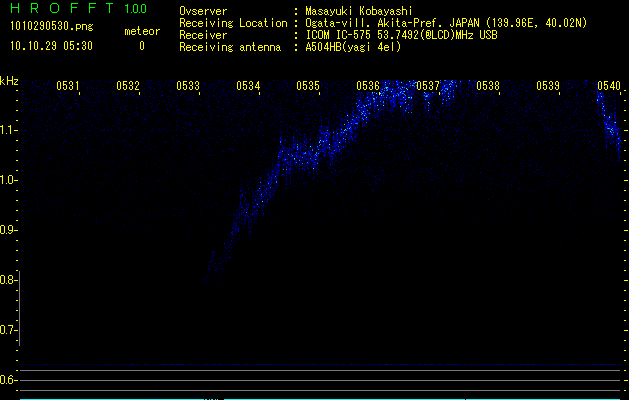This screenshot has height=400, width=629.
Task: Click the 0537 time marker
Action: point(428,86)
